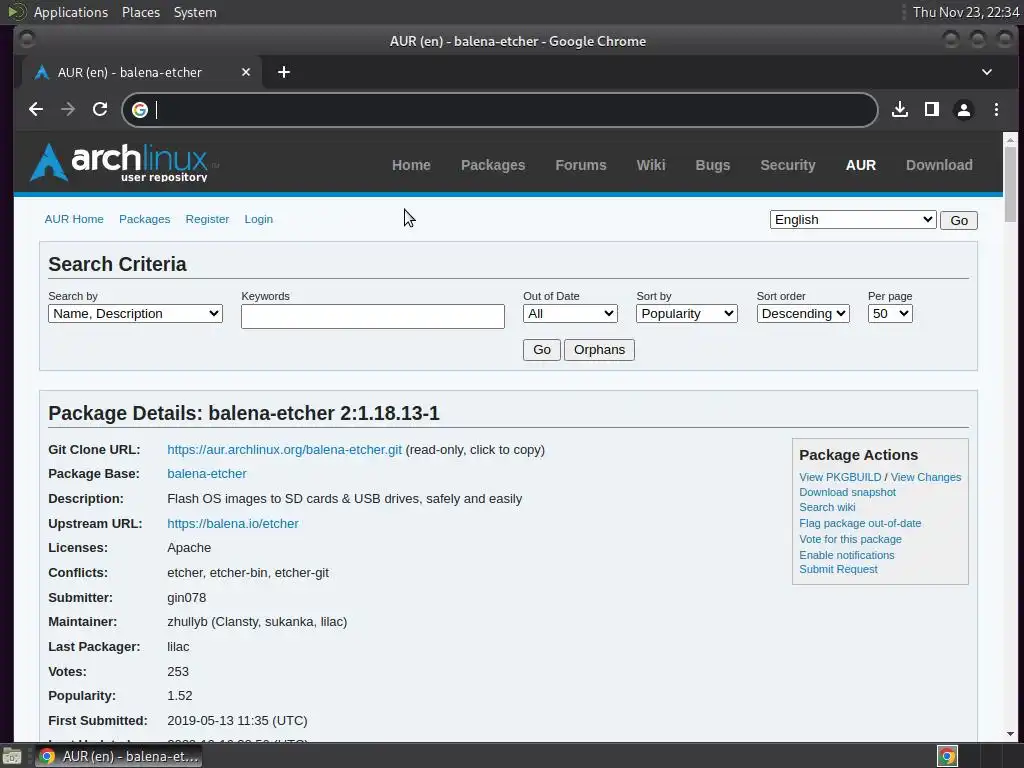
Task: Click View PKGBUILD link
Action: click(x=840, y=477)
